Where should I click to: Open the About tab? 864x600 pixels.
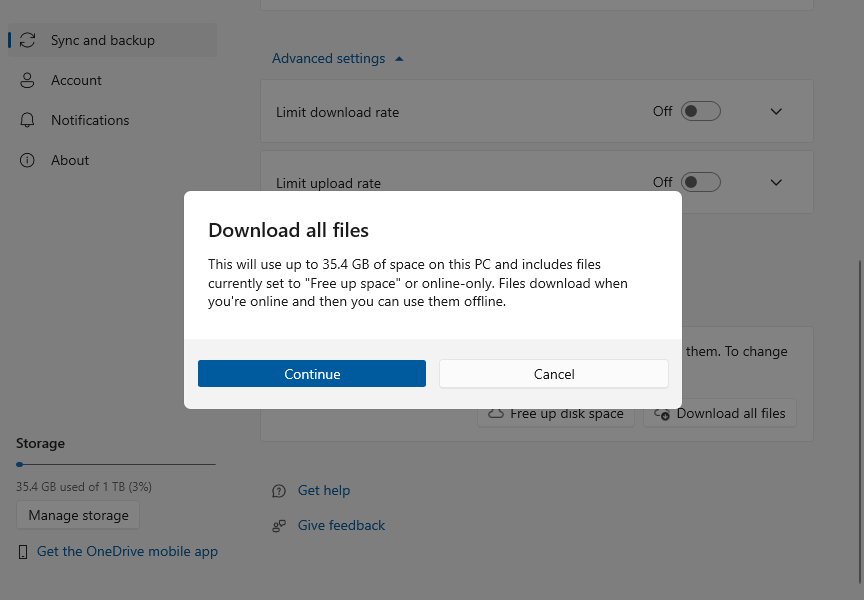(x=112, y=160)
